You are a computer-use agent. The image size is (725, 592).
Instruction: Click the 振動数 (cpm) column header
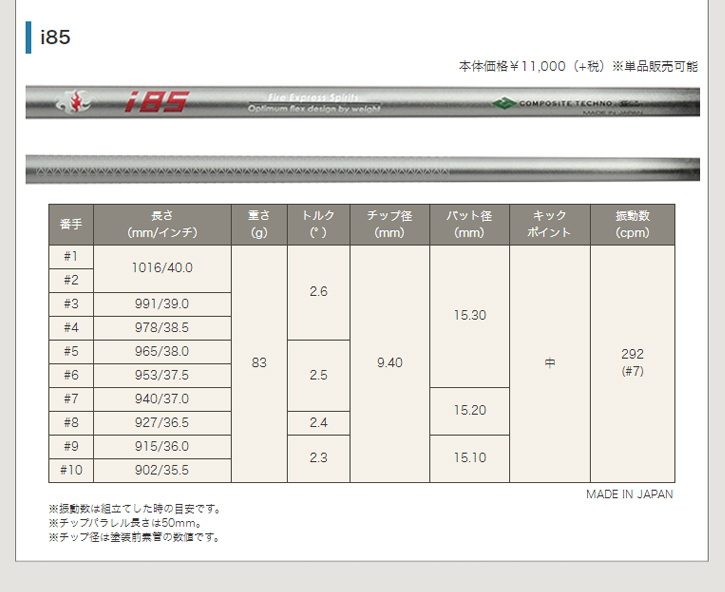tap(633, 225)
